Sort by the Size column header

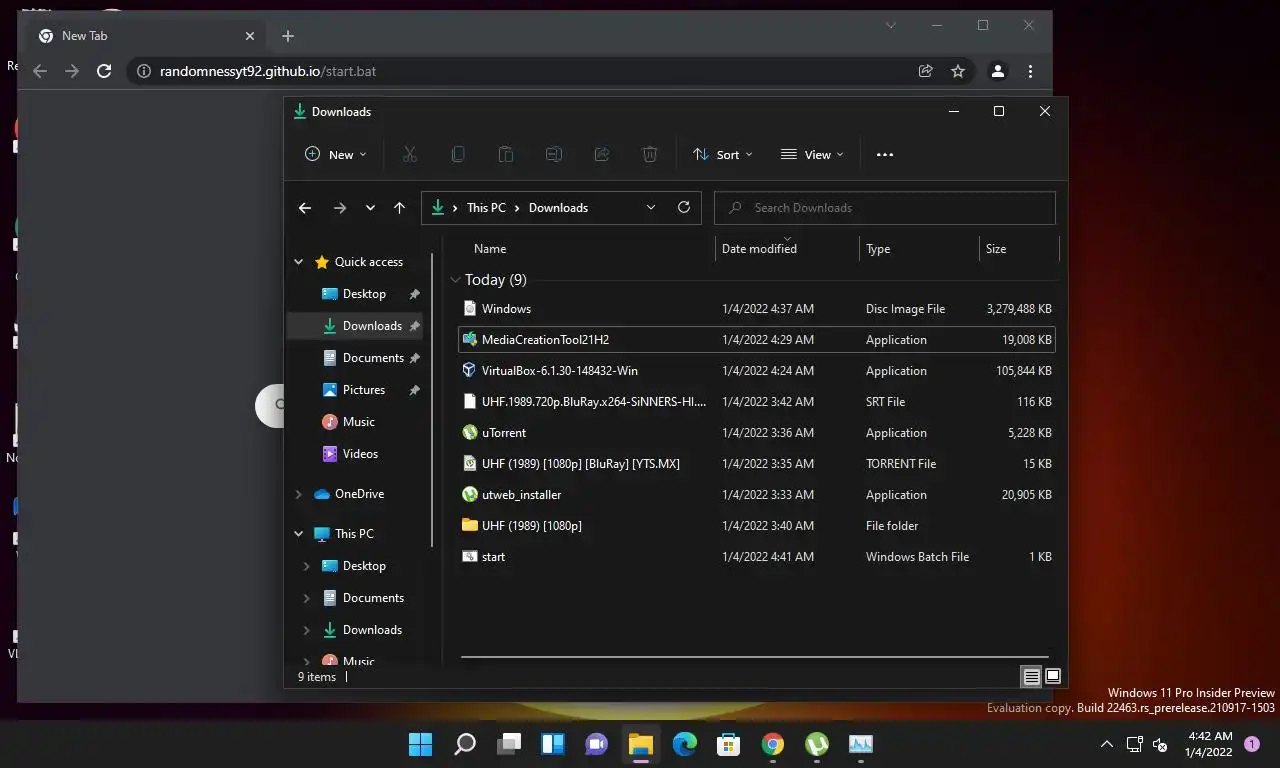pos(996,249)
